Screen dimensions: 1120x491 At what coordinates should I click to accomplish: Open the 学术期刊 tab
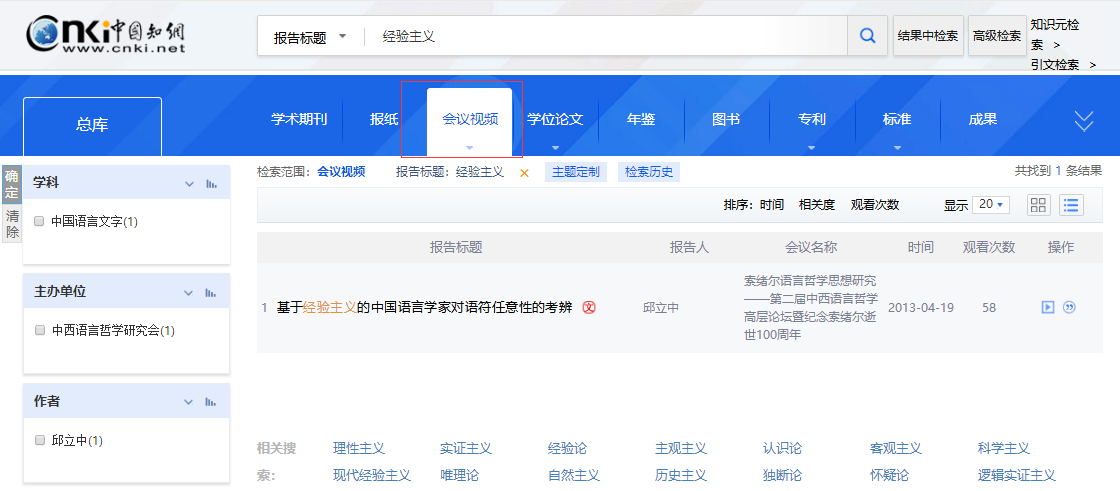point(299,119)
